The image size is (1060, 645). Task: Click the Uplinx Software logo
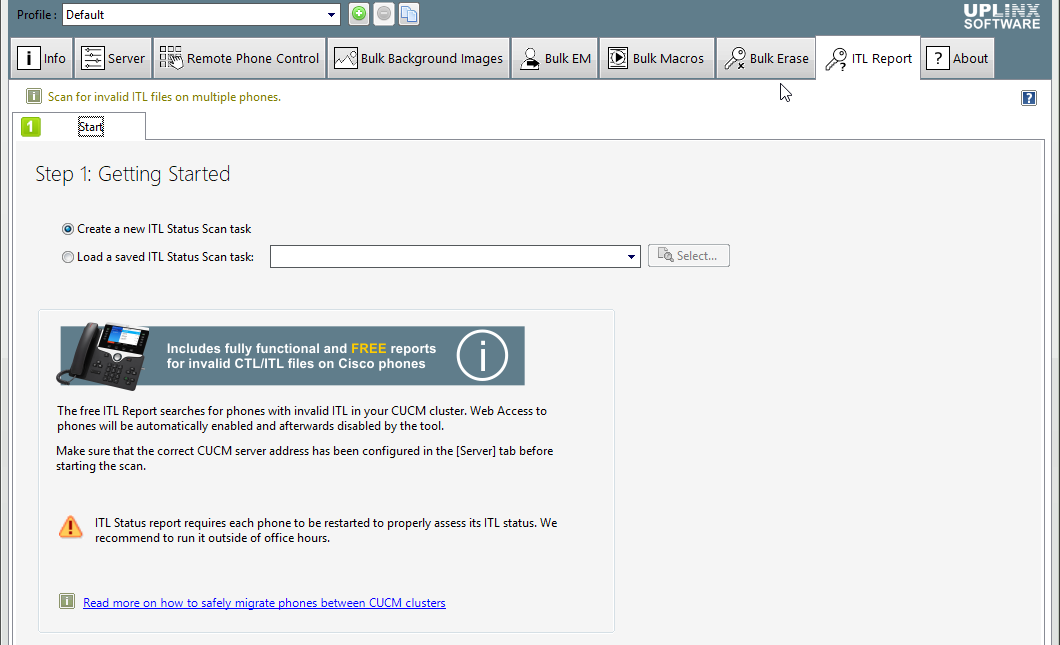pos(1002,16)
